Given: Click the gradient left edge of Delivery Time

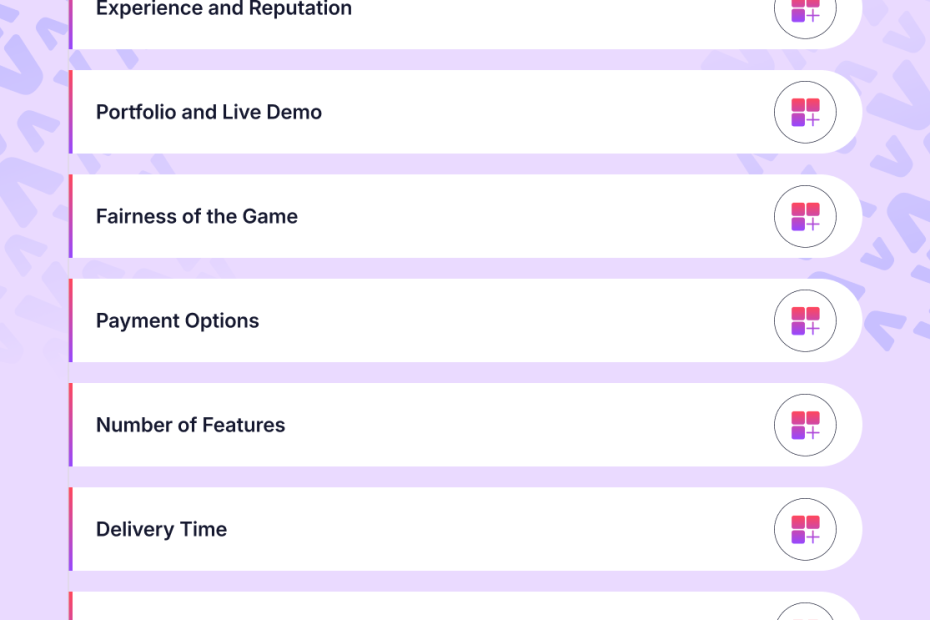Looking at the screenshot, I should pyautogui.click(x=71, y=529).
